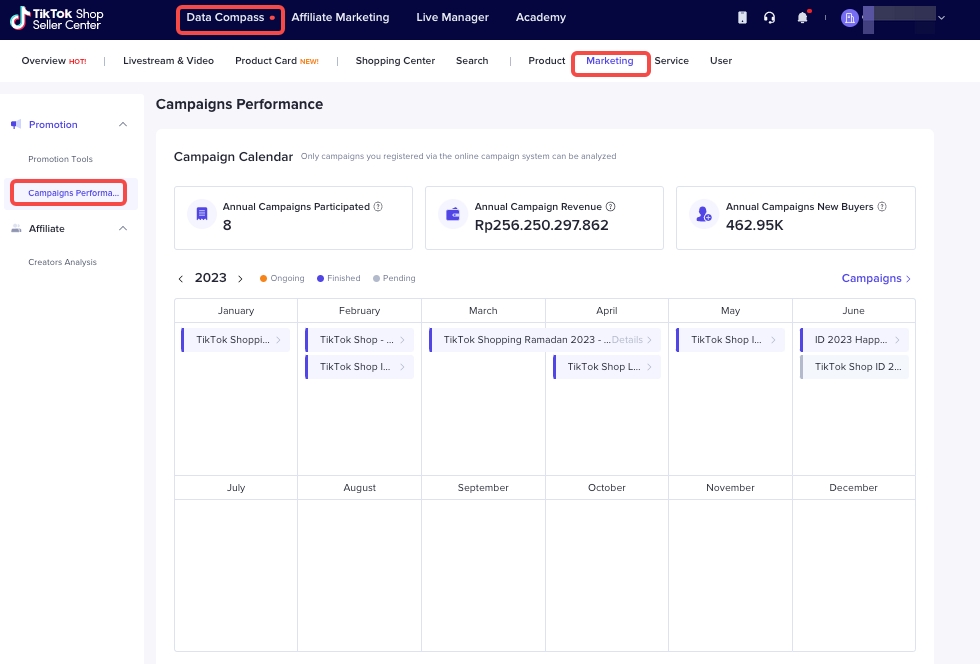
Task: Click info icon beside Annual Campaigns New Buyers
Action: (x=882, y=207)
